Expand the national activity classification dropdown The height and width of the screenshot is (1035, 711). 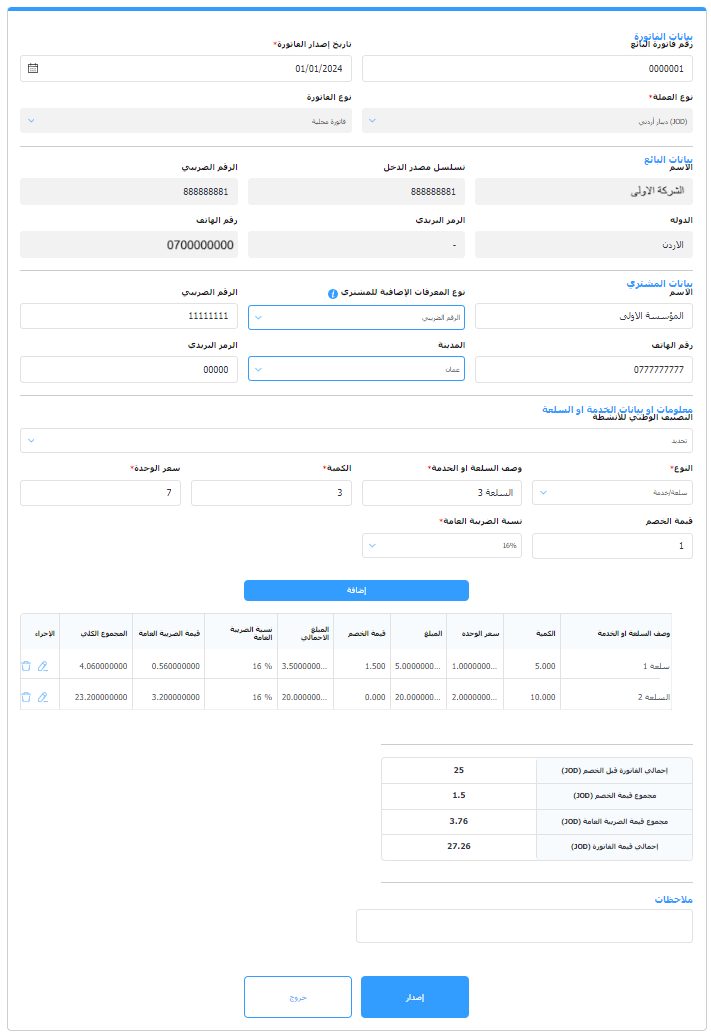[356, 440]
